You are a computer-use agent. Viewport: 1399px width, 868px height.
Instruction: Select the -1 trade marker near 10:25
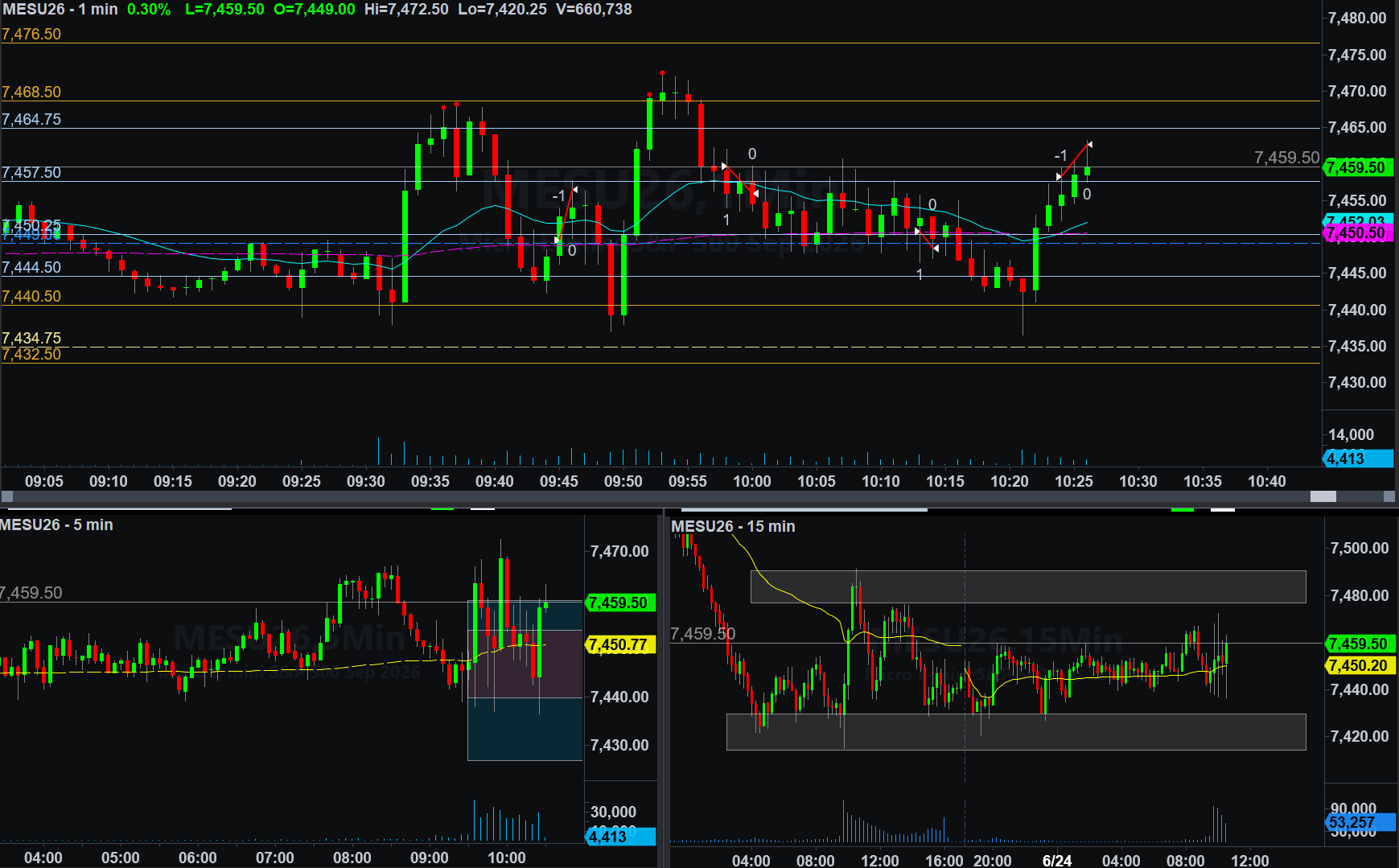point(1061,155)
